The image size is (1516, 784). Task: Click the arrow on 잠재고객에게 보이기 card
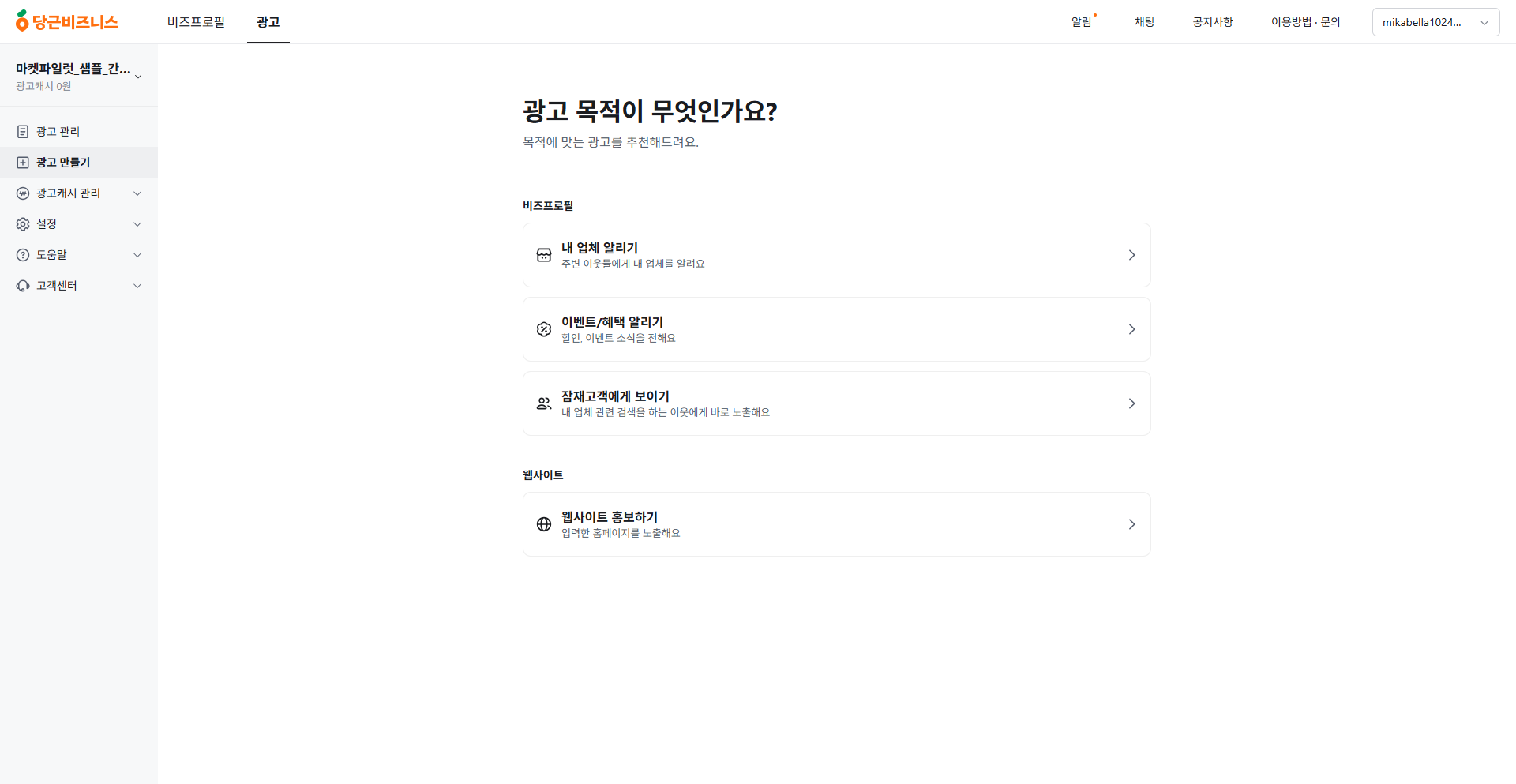(x=1131, y=403)
